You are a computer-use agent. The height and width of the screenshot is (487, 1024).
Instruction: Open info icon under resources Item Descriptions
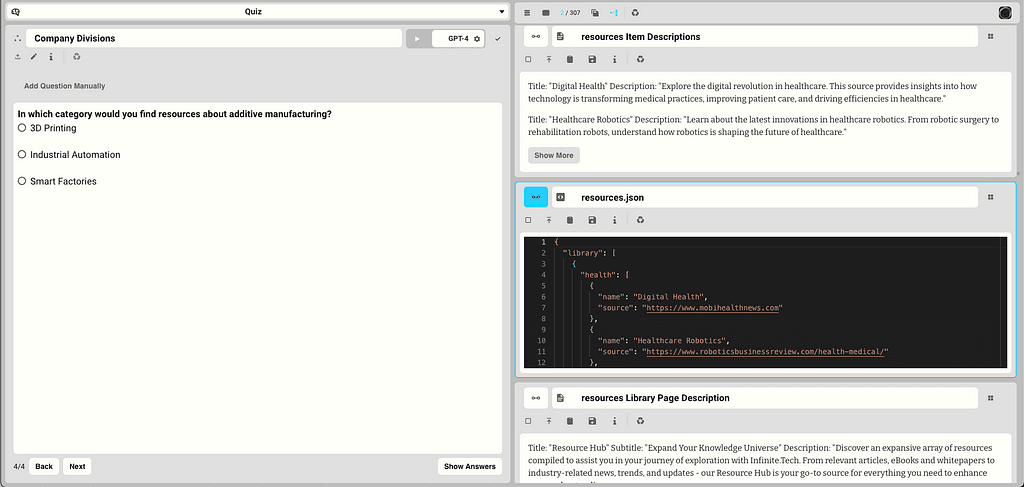point(615,59)
